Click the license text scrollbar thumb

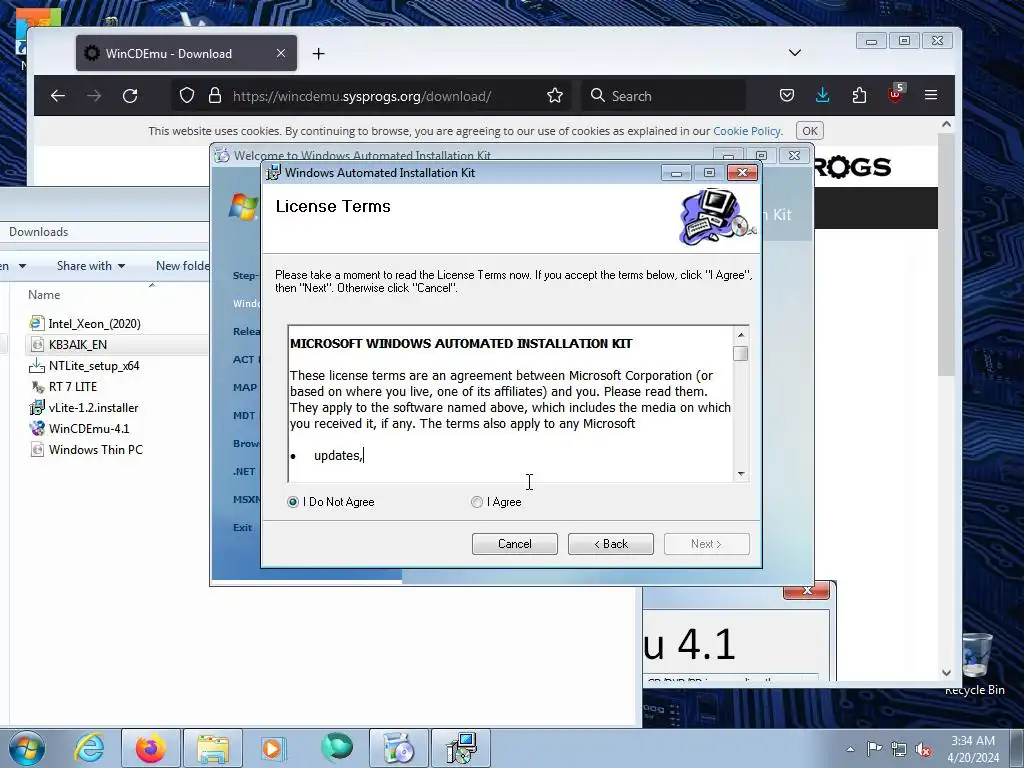(x=741, y=353)
